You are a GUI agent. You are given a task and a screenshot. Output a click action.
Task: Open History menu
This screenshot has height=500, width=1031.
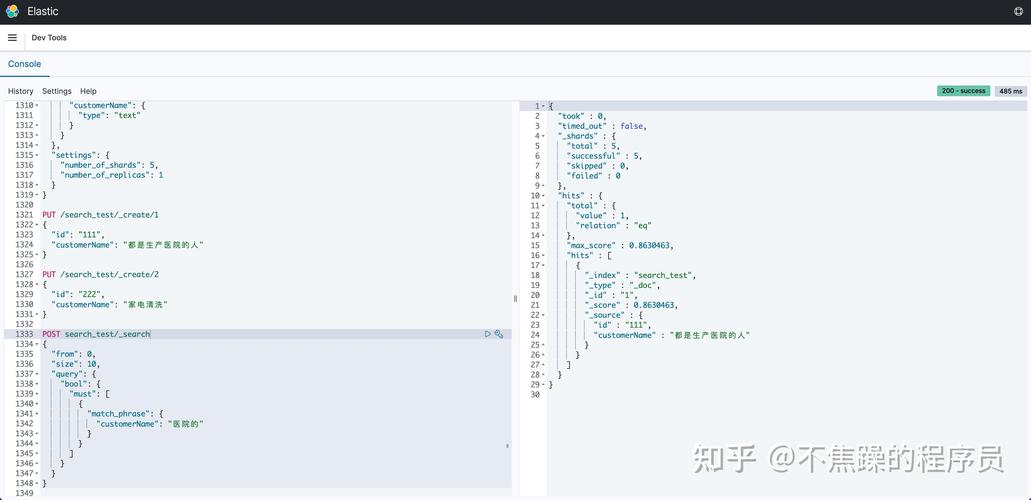[x=20, y=91]
